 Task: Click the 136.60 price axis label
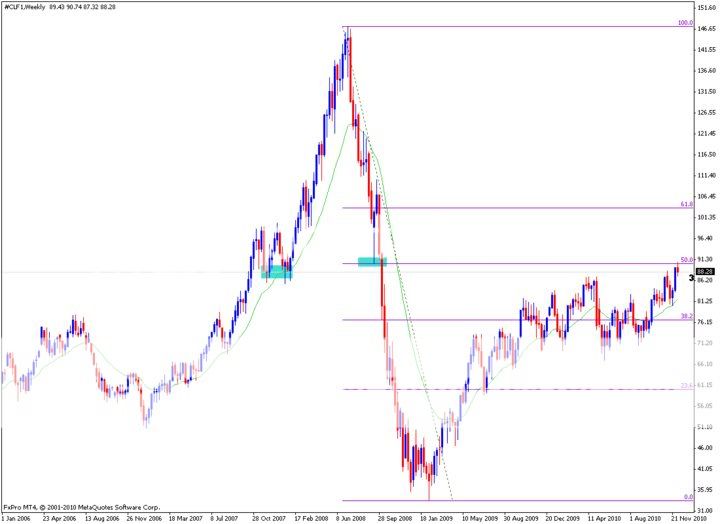(x=706, y=71)
